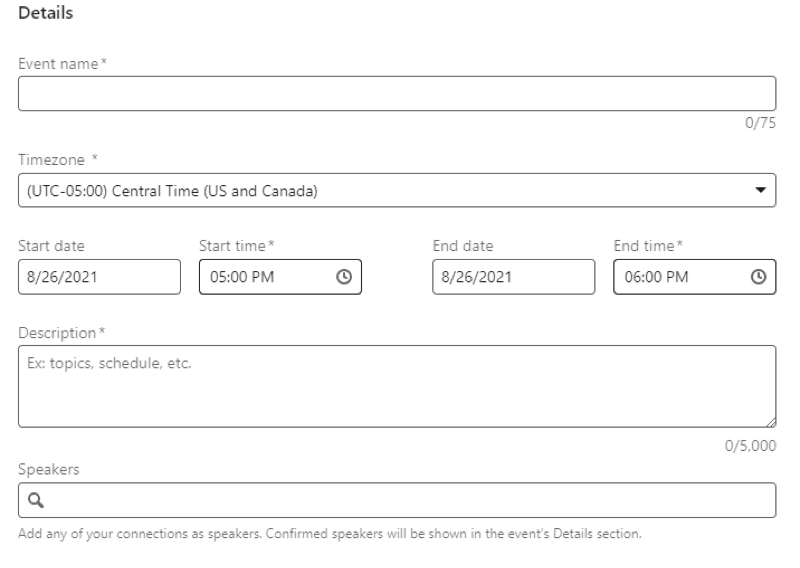Click the 0/5,000 character counter
This screenshot has width=800, height=568.
click(750, 446)
